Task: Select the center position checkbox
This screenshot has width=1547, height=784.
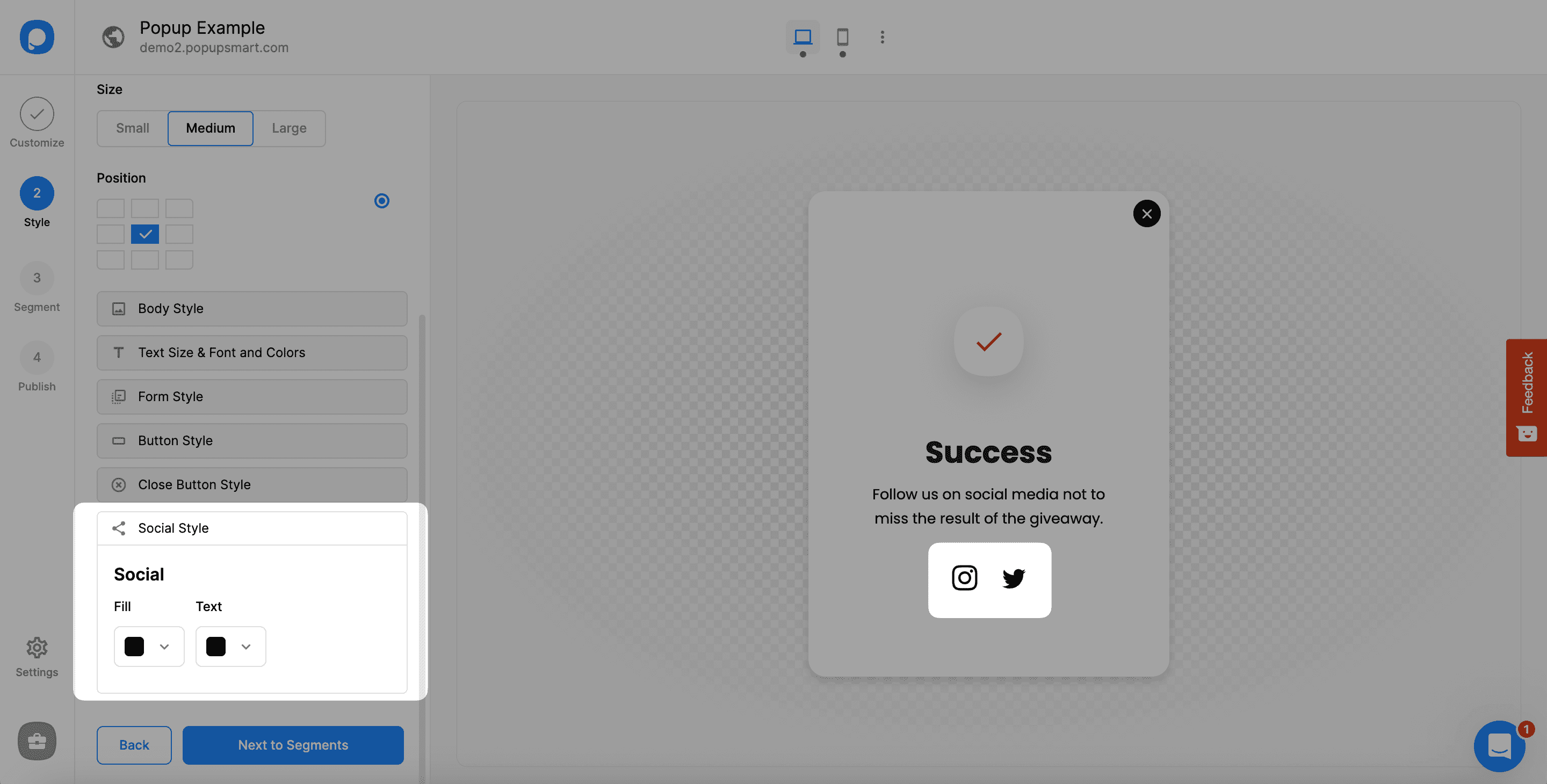Action: [145, 233]
